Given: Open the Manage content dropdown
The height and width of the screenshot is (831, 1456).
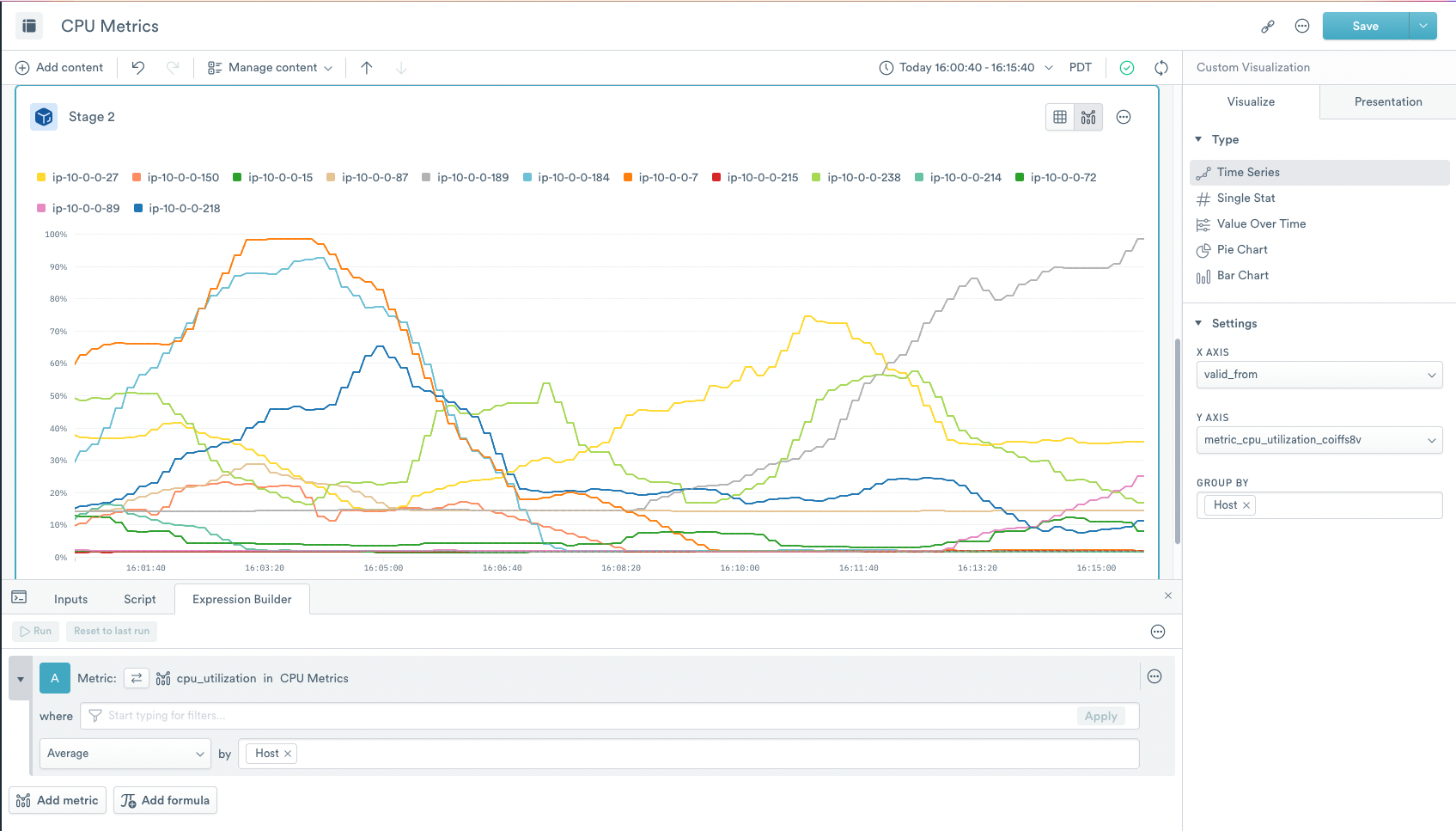Looking at the screenshot, I should 270,67.
